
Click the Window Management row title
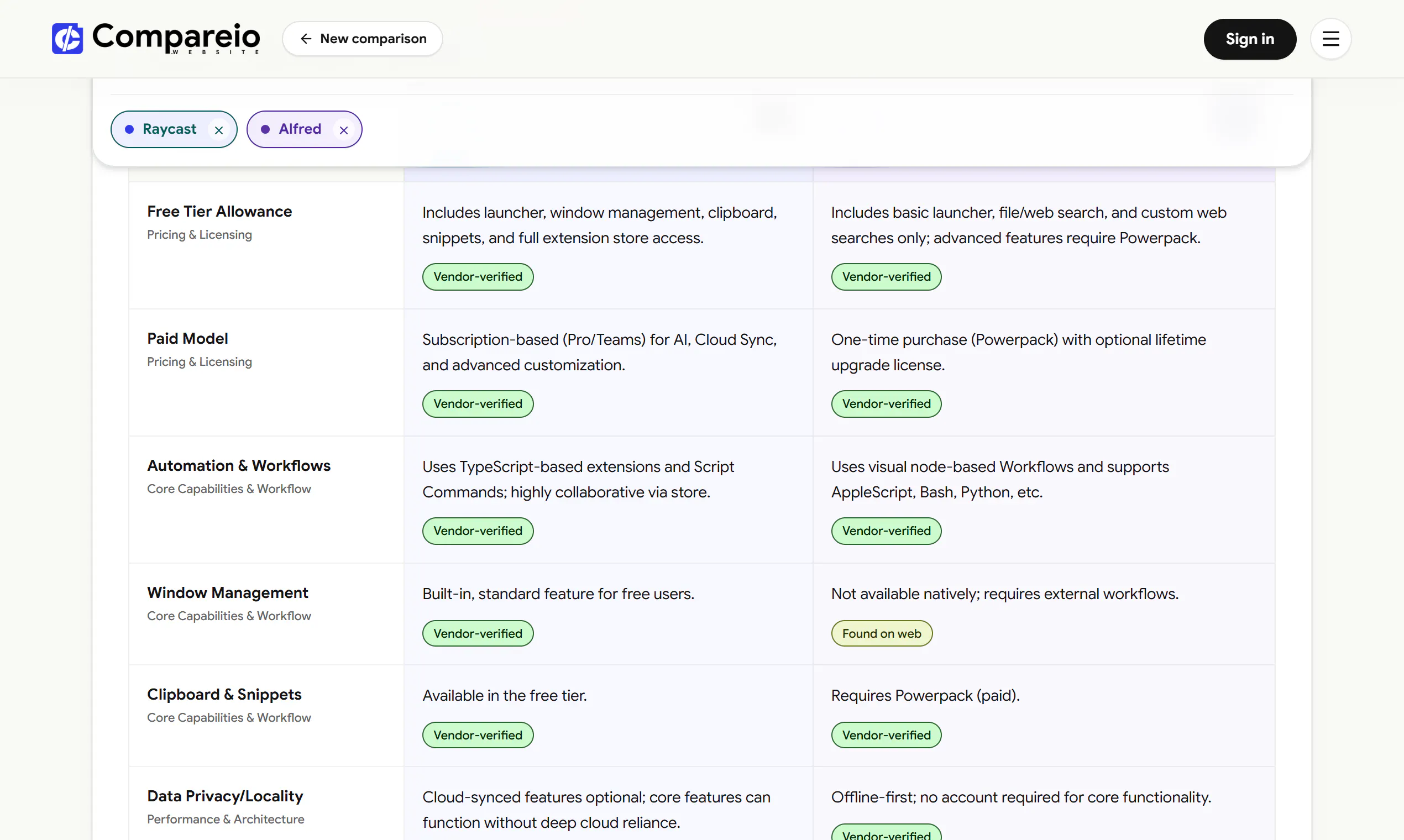click(x=228, y=592)
